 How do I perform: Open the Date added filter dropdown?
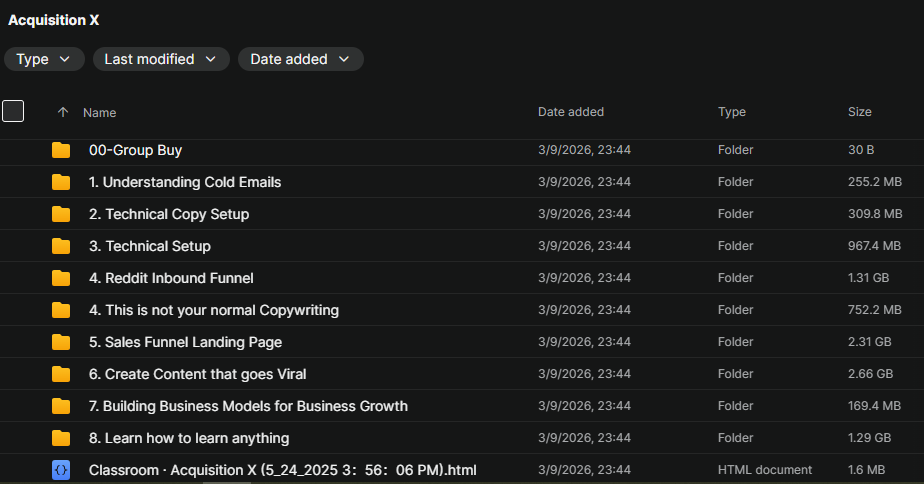(300, 59)
